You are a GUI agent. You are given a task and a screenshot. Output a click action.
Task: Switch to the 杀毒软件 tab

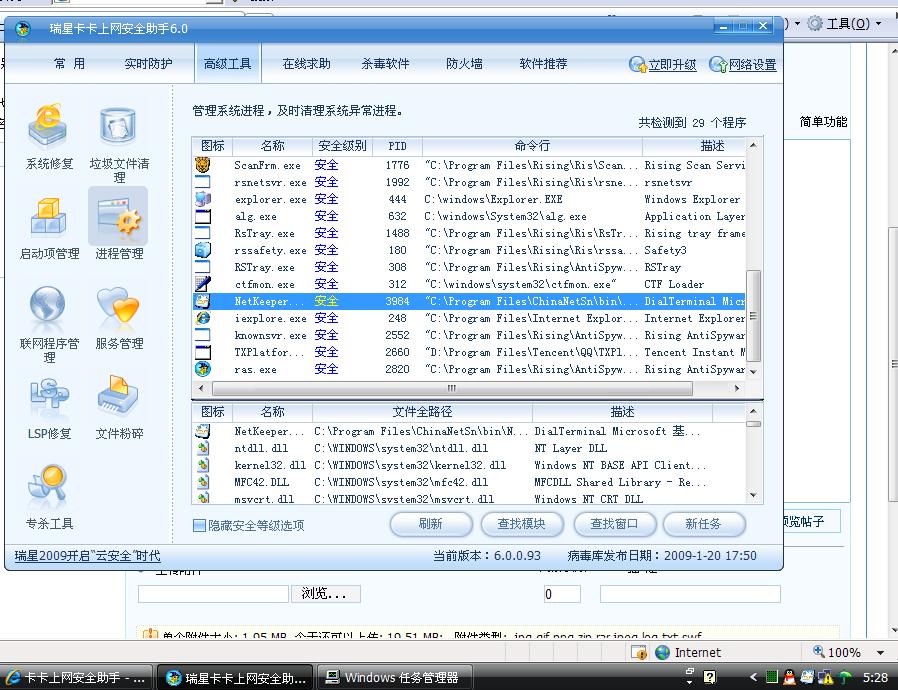pyautogui.click(x=385, y=64)
